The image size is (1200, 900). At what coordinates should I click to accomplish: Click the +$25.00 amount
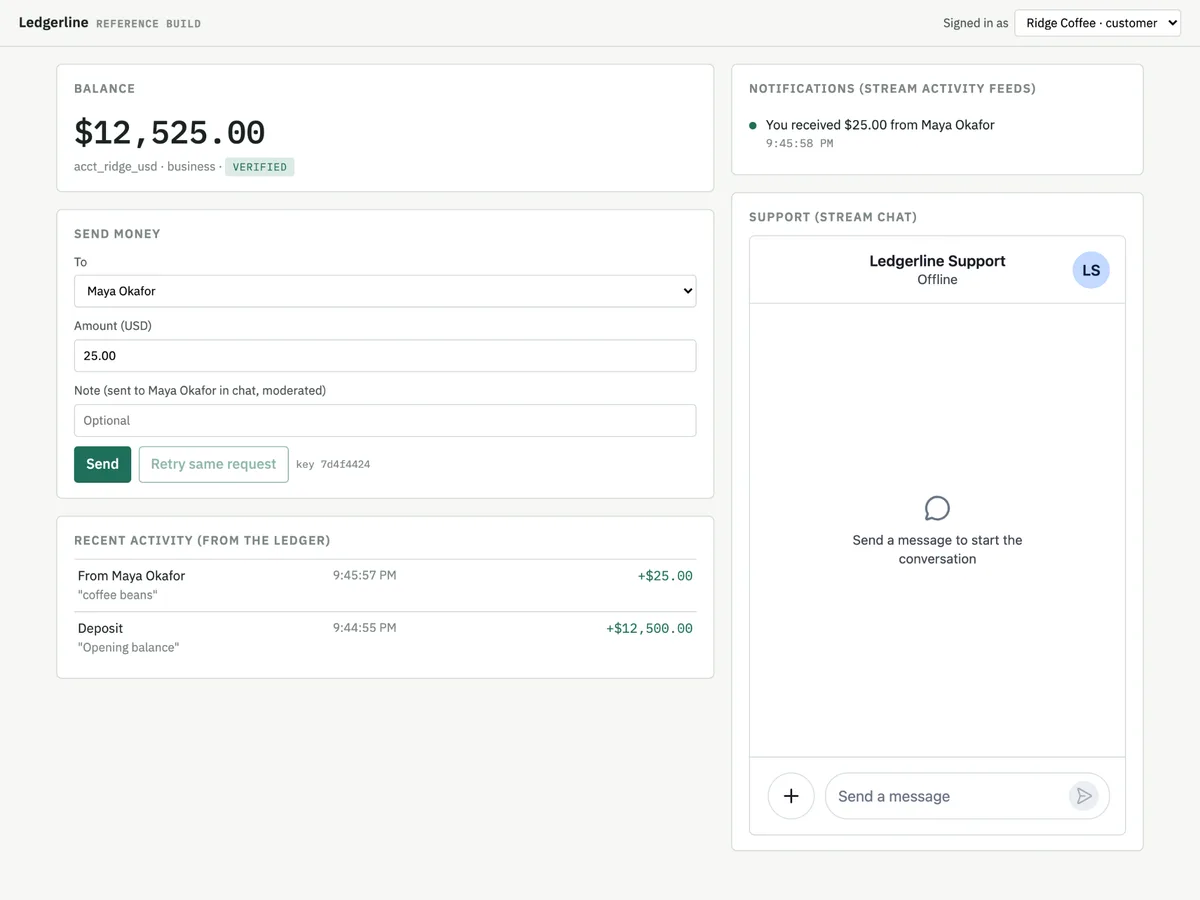[x=665, y=576]
